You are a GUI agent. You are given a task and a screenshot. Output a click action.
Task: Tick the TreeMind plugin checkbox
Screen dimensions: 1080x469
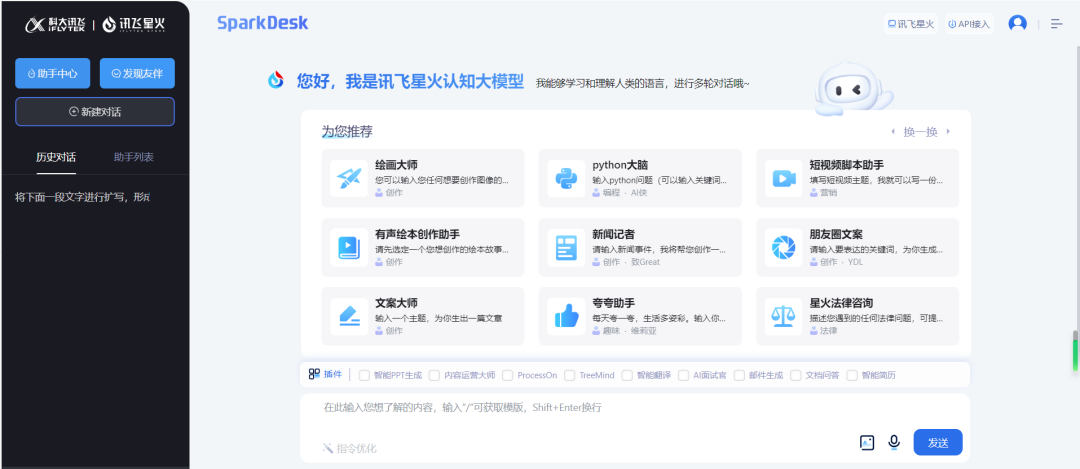tap(569, 375)
